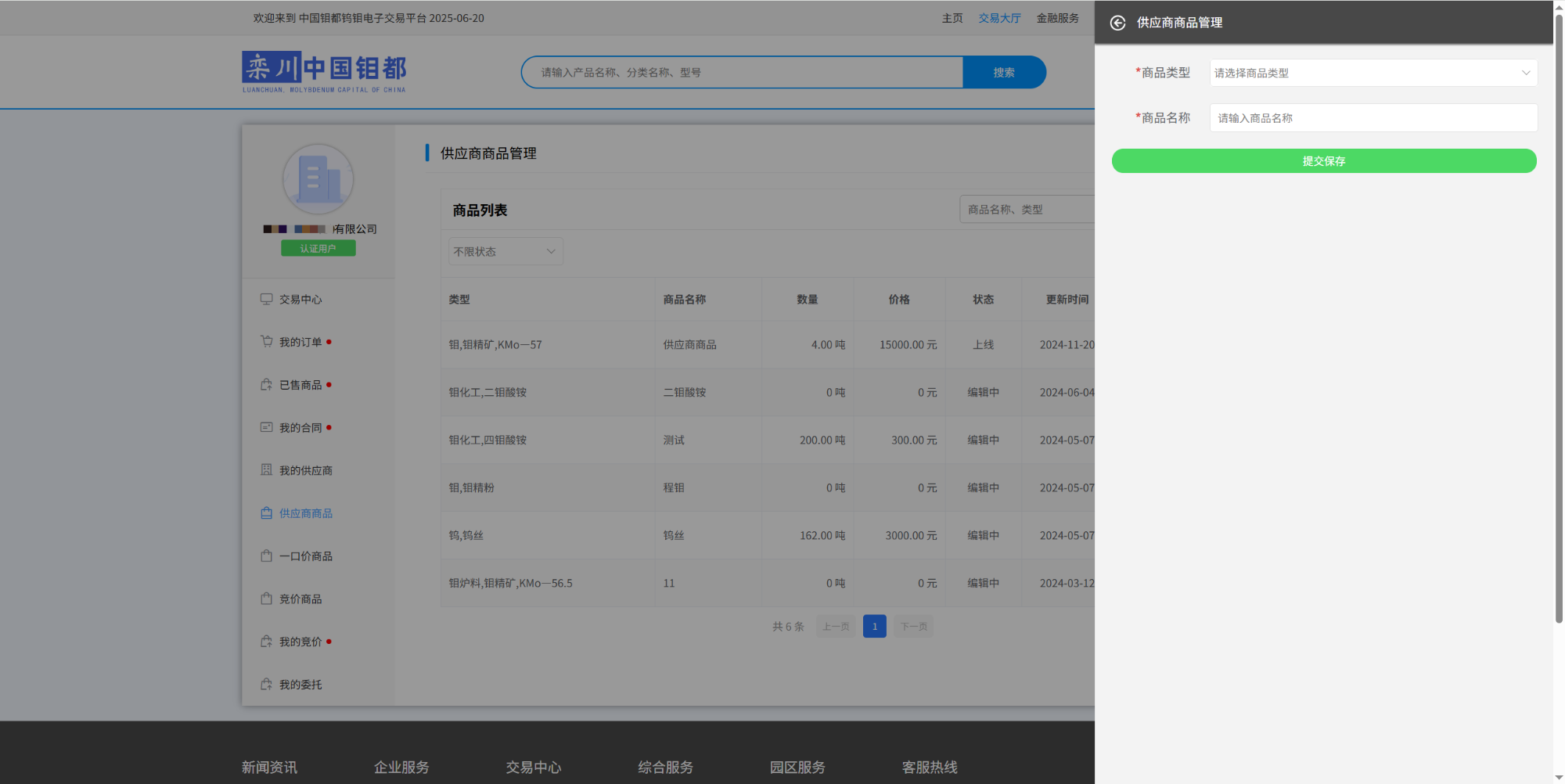This screenshot has height=784, width=1565.
Task: Click the 供应商商品 bag icon
Action: 266,513
